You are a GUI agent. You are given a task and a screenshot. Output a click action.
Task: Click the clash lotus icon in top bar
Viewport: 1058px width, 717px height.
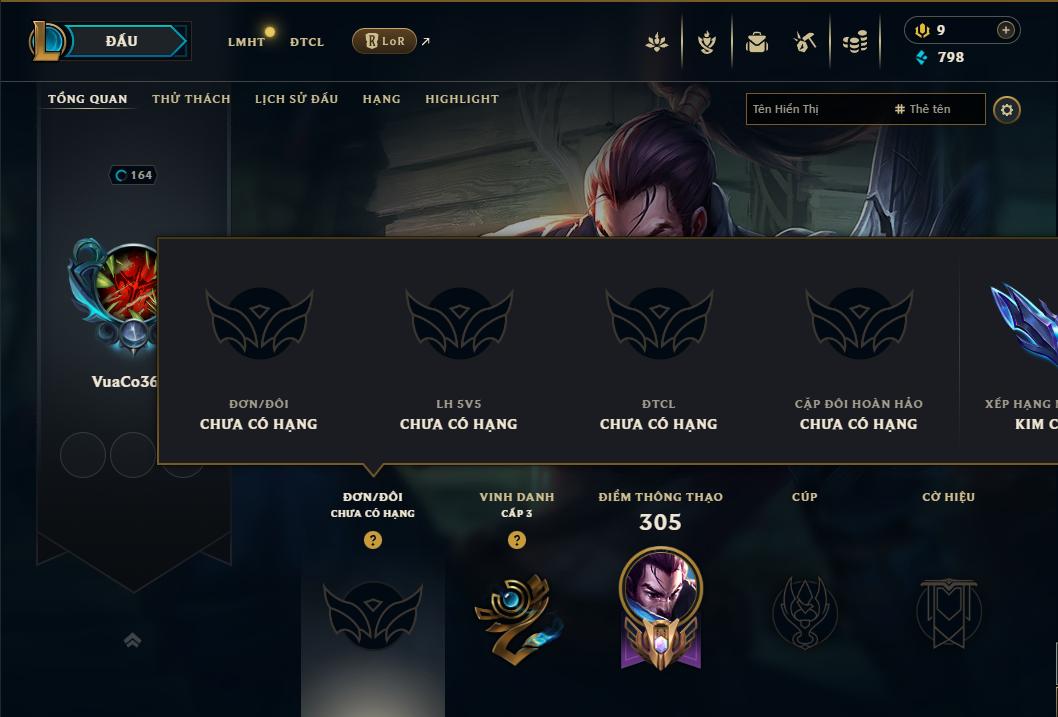(x=657, y=42)
